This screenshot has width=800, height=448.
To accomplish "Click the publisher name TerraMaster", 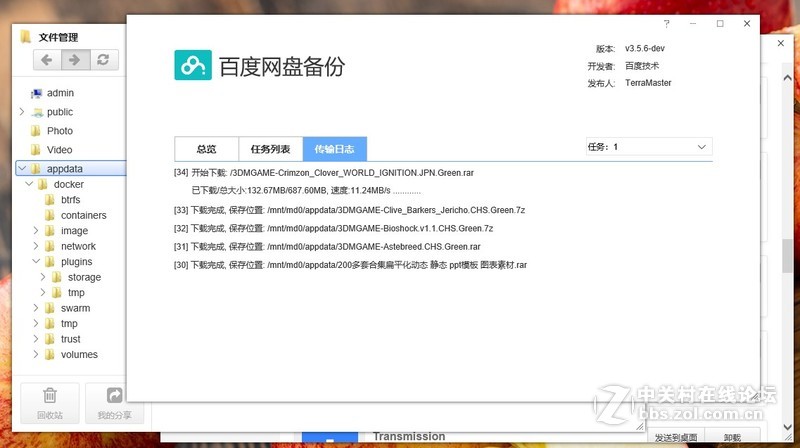I will [648, 83].
